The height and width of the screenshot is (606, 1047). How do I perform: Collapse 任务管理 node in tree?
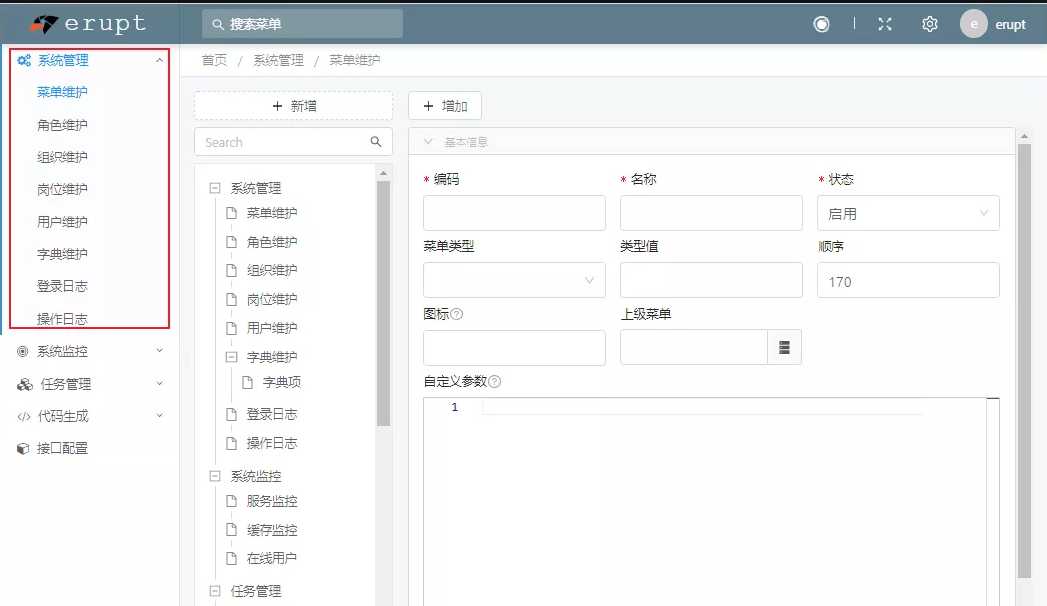pos(215,591)
